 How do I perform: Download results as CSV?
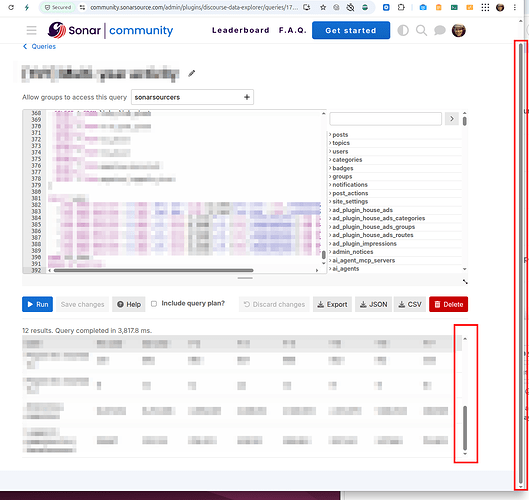410,304
